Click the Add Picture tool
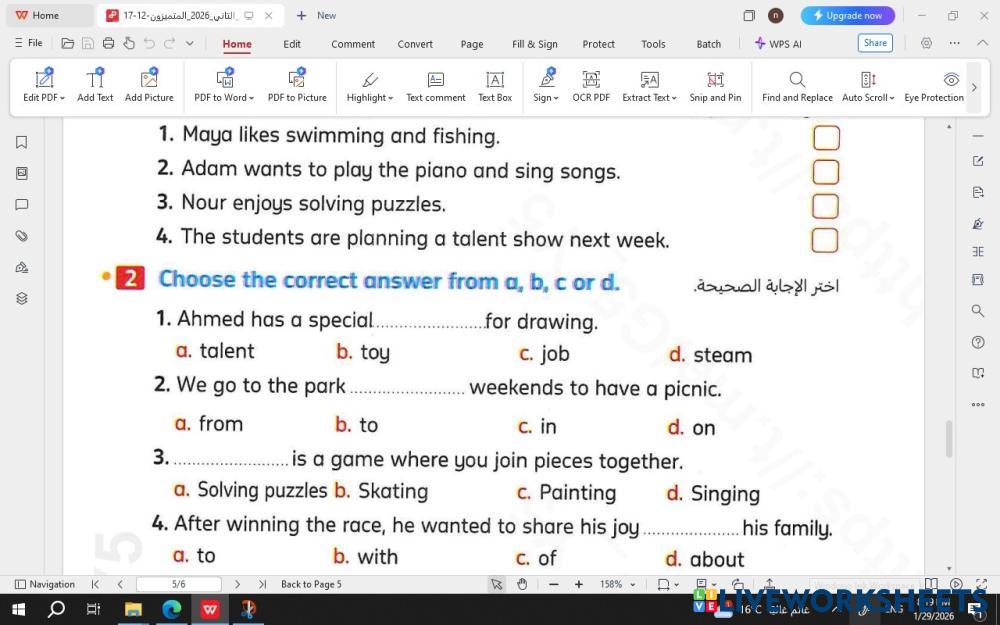Image resolution: width=1000 pixels, height=625 pixels. (x=149, y=86)
